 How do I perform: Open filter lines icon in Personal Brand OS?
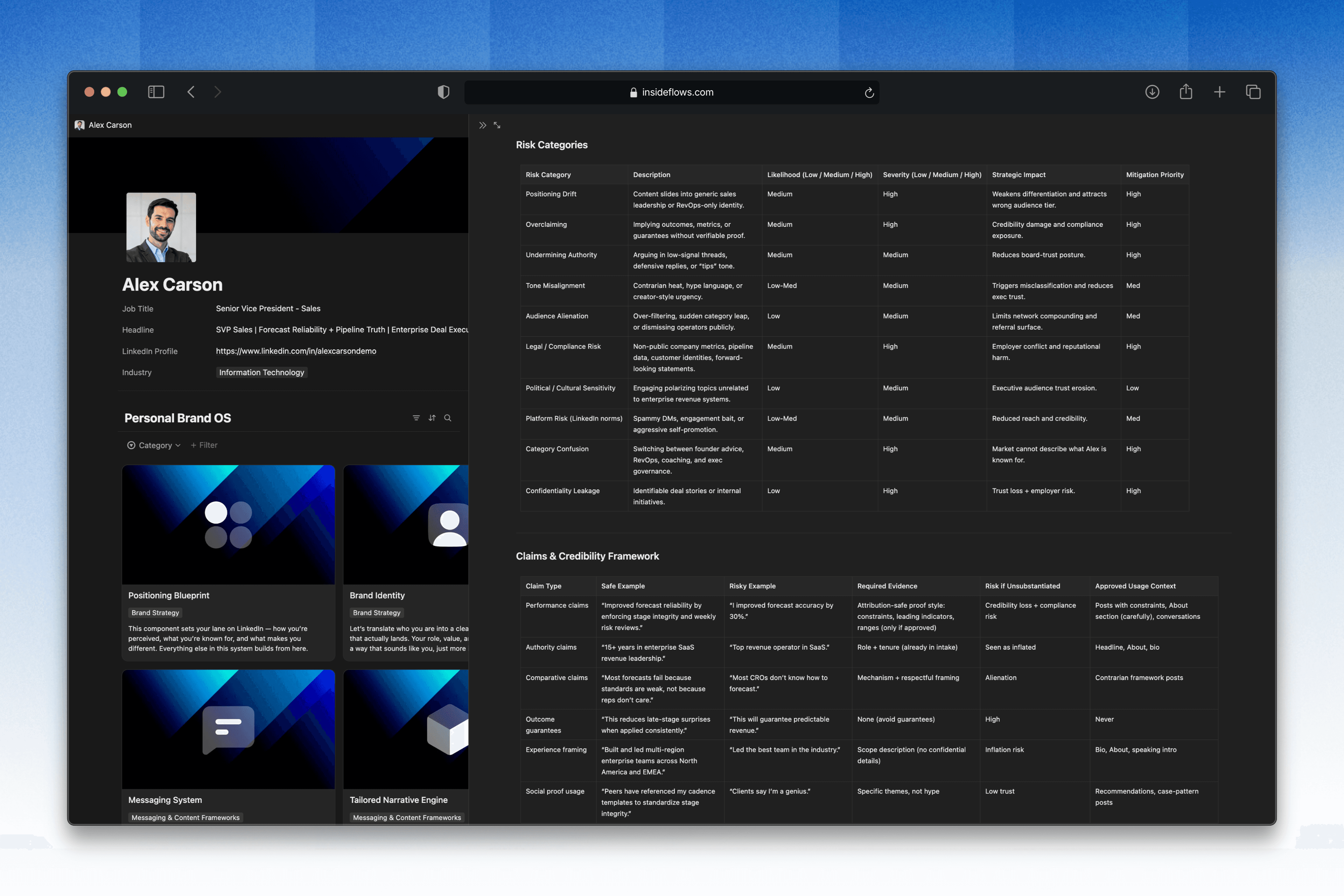(x=416, y=418)
